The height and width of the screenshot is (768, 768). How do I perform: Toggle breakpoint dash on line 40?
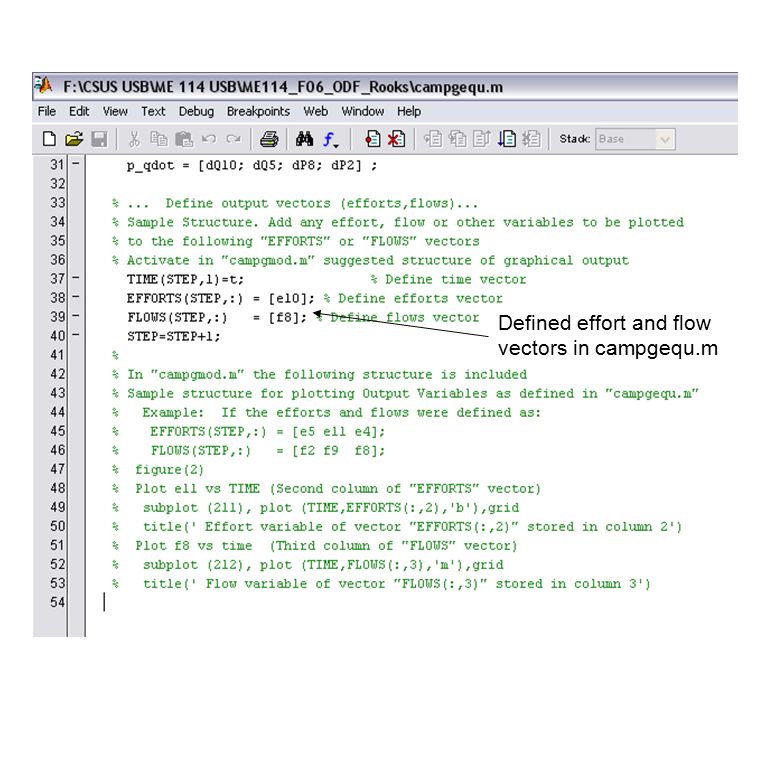[x=76, y=335]
